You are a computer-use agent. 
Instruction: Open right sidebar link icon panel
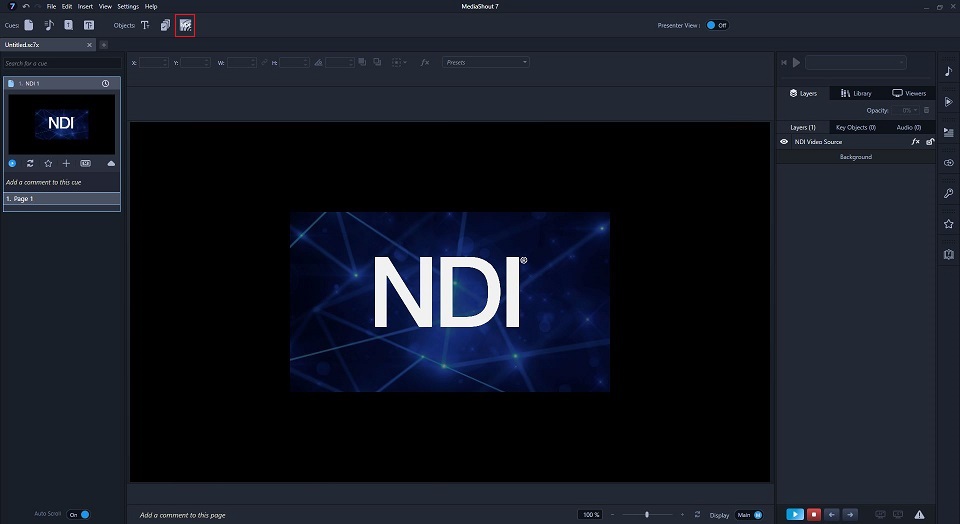pos(948,163)
